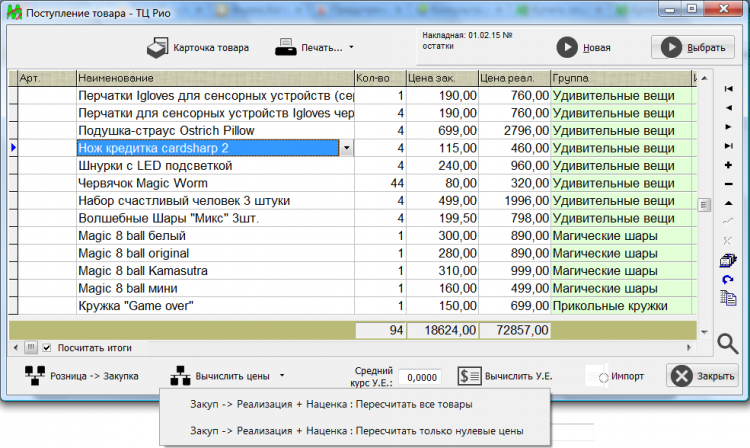This screenshot has height=448, width=750.
Task: Click the printer icon for Печать
Action: point(286,47)
